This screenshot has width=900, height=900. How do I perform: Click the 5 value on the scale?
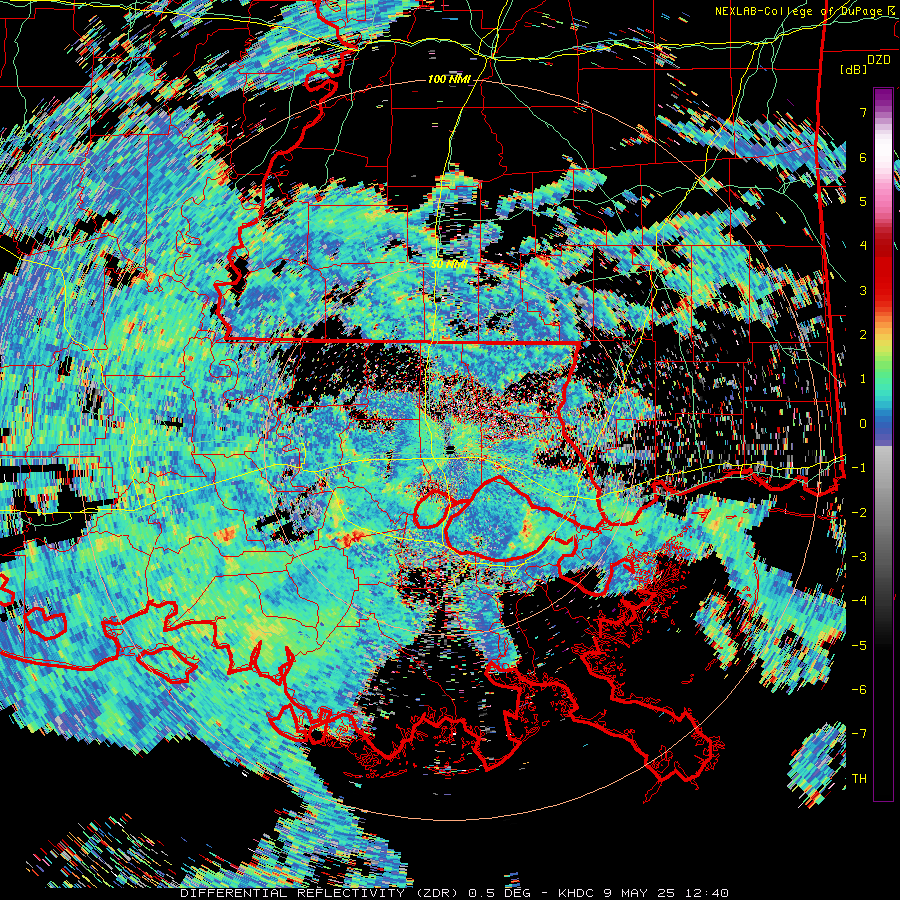coord(863,201)
